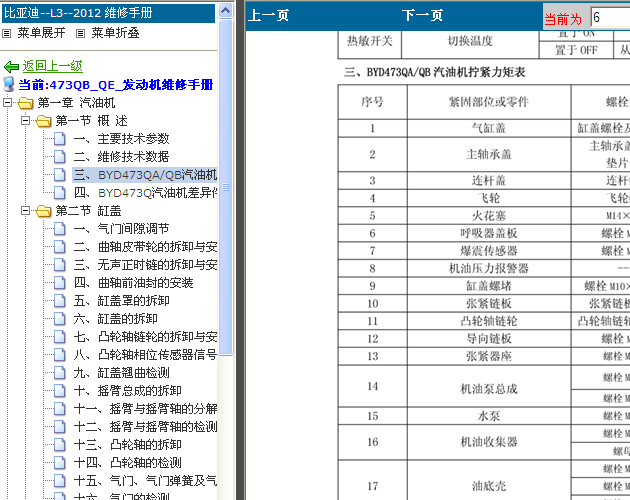
Task: Click table cell 水泵
Action: (489, 416)
